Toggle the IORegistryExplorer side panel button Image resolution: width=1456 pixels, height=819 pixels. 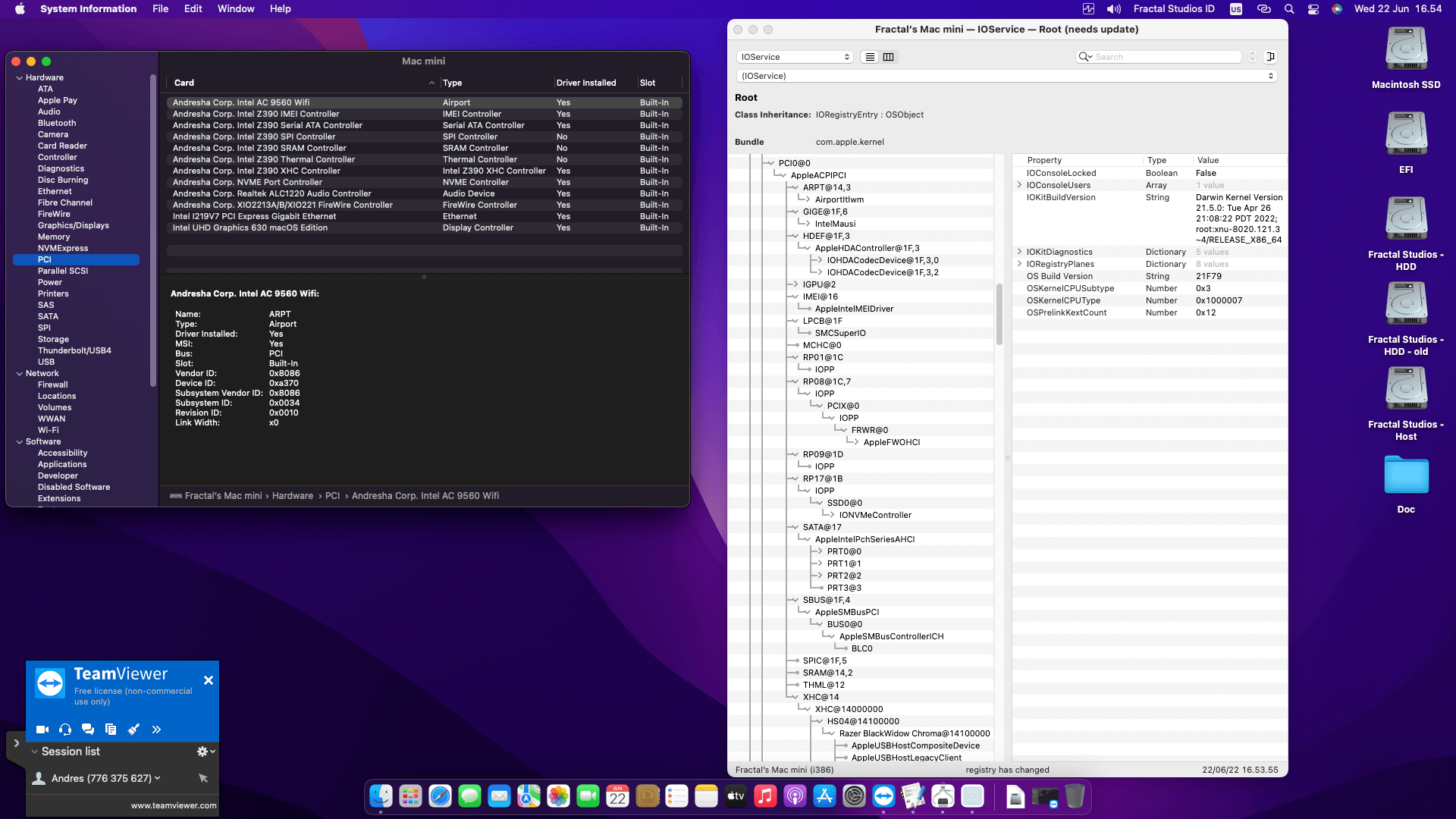point(1271,57)
